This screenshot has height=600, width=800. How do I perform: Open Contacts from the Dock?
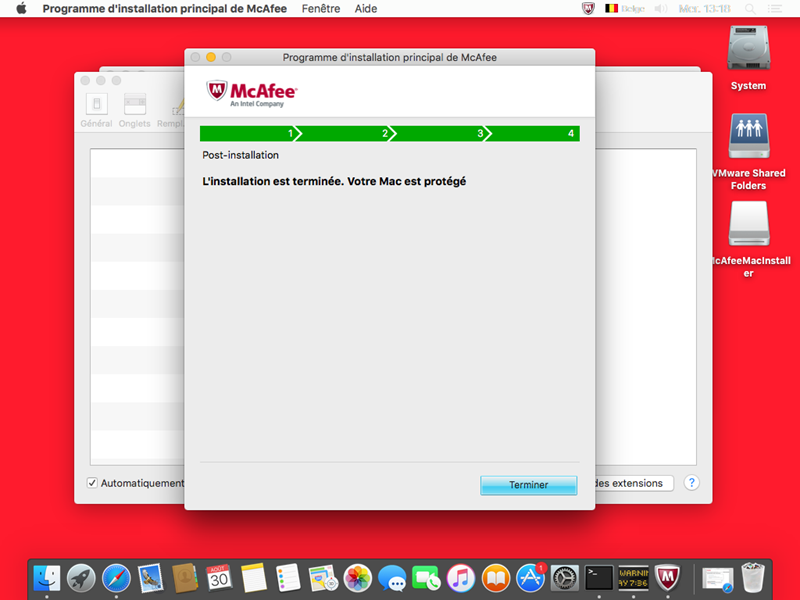click(x=185, y=578)
